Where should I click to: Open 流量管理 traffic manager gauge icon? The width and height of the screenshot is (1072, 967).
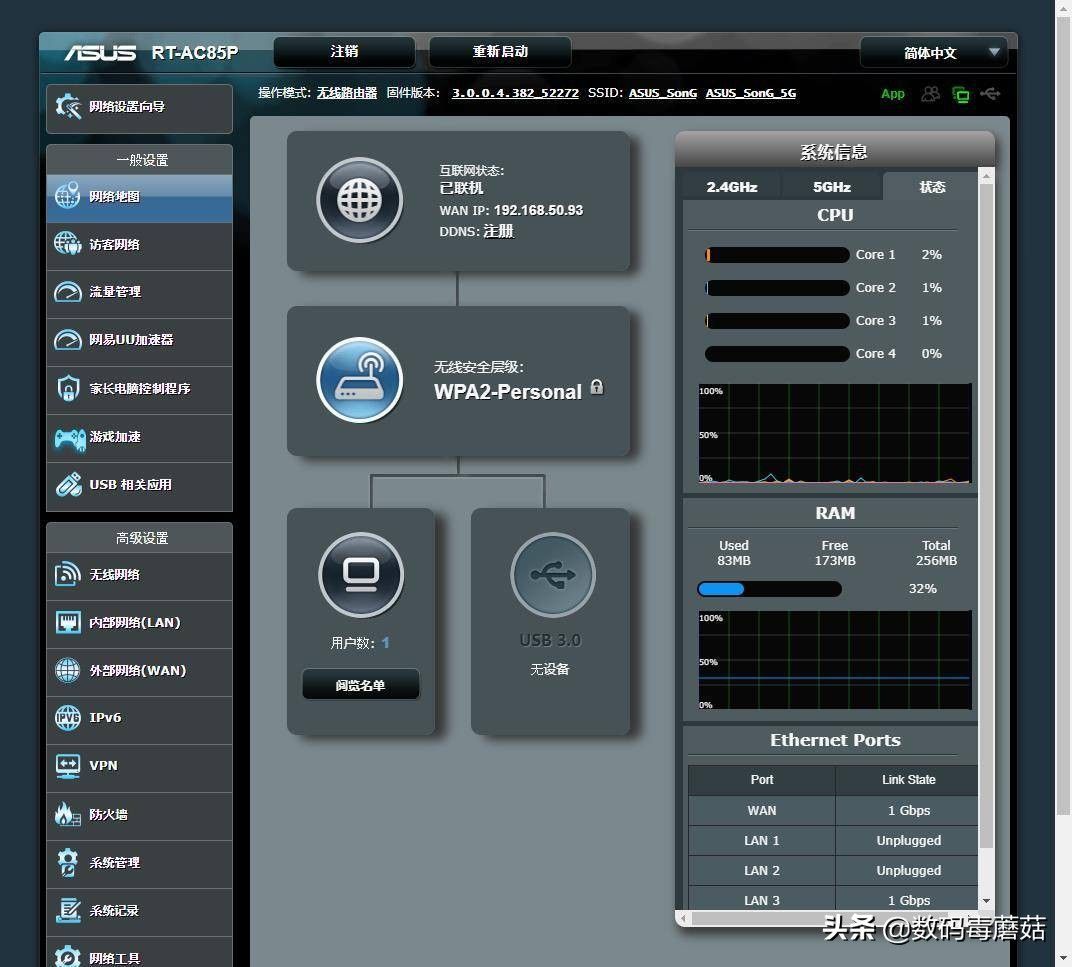click(x=68, y=292)
